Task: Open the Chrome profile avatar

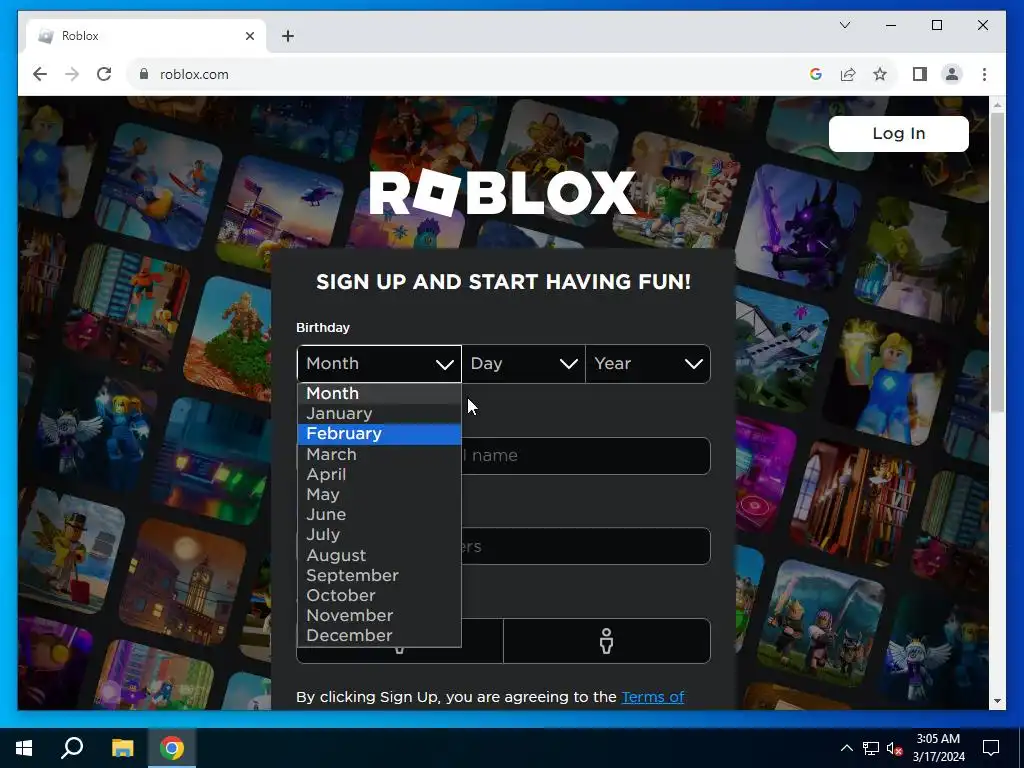Action: coord(952,74)
